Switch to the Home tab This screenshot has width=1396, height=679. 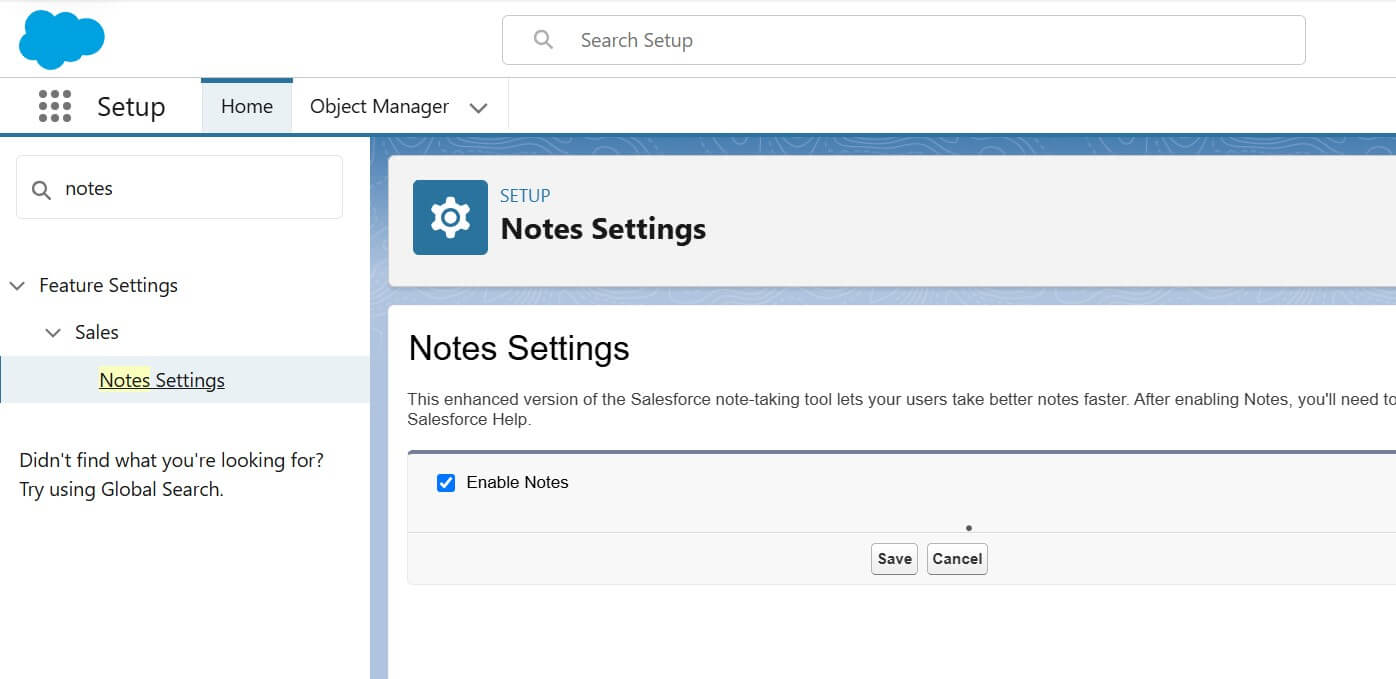click(x=247, y=106)
